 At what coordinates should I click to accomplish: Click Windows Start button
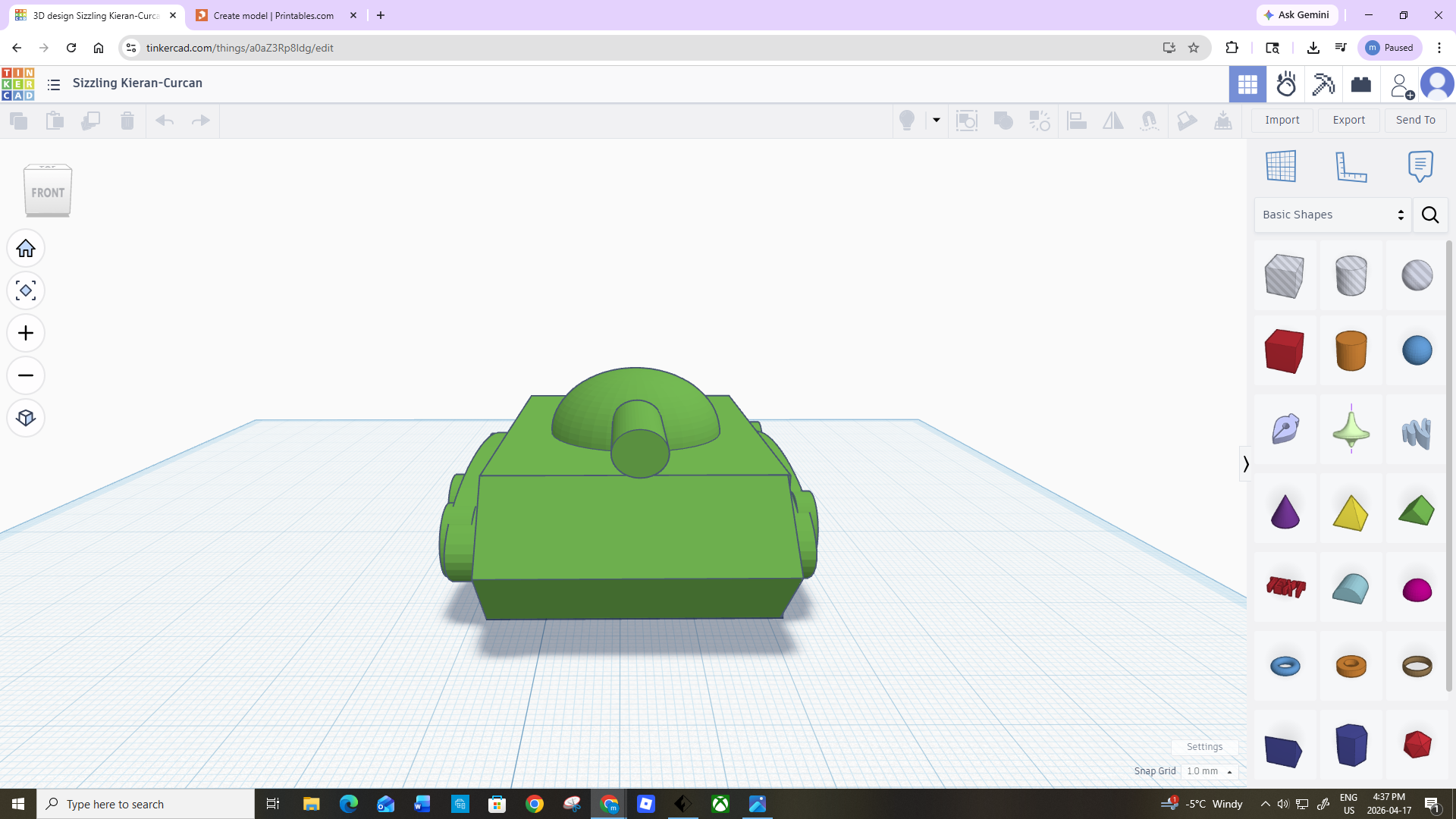18,804
